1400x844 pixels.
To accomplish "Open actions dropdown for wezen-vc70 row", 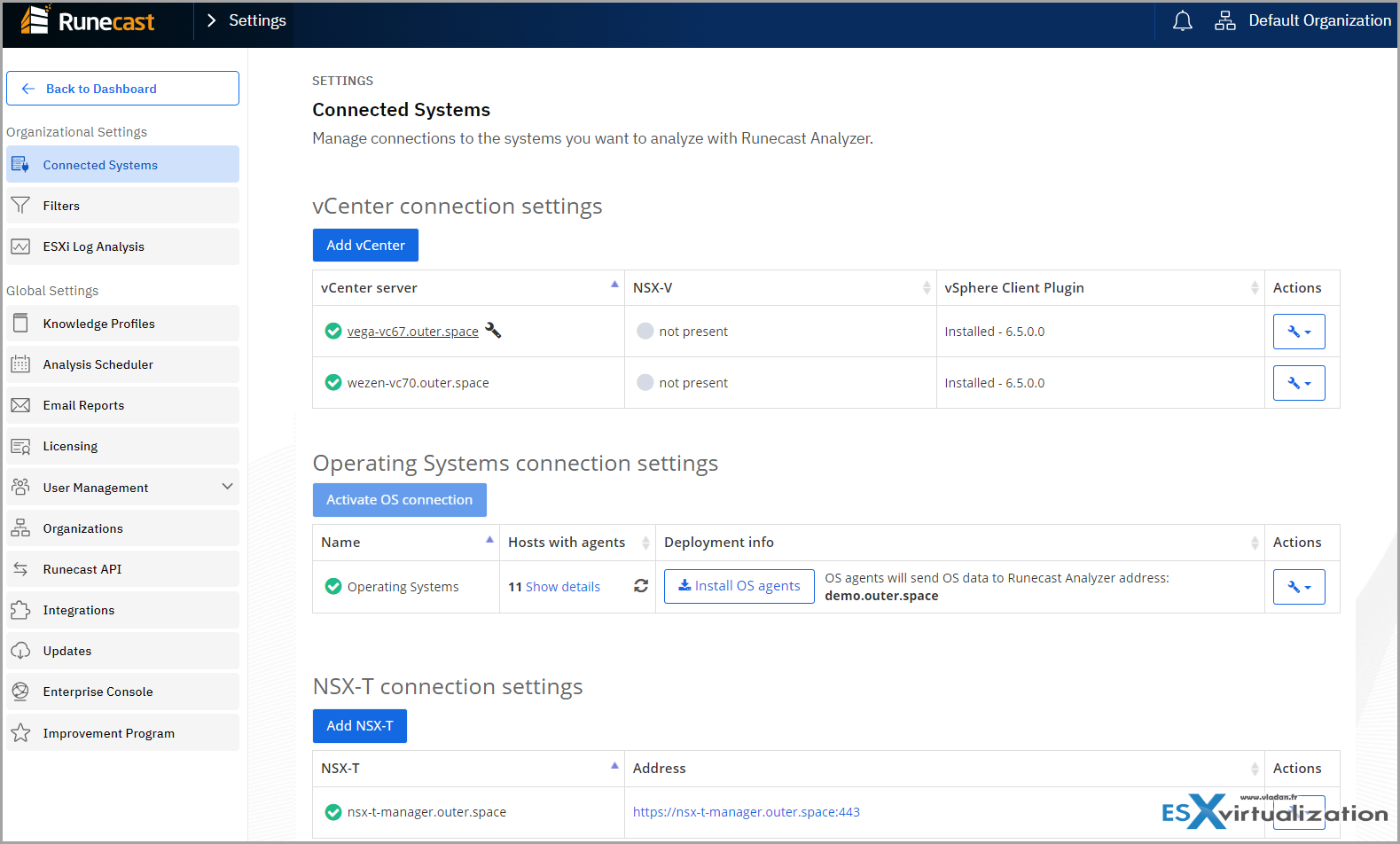I will (1299, 383).
